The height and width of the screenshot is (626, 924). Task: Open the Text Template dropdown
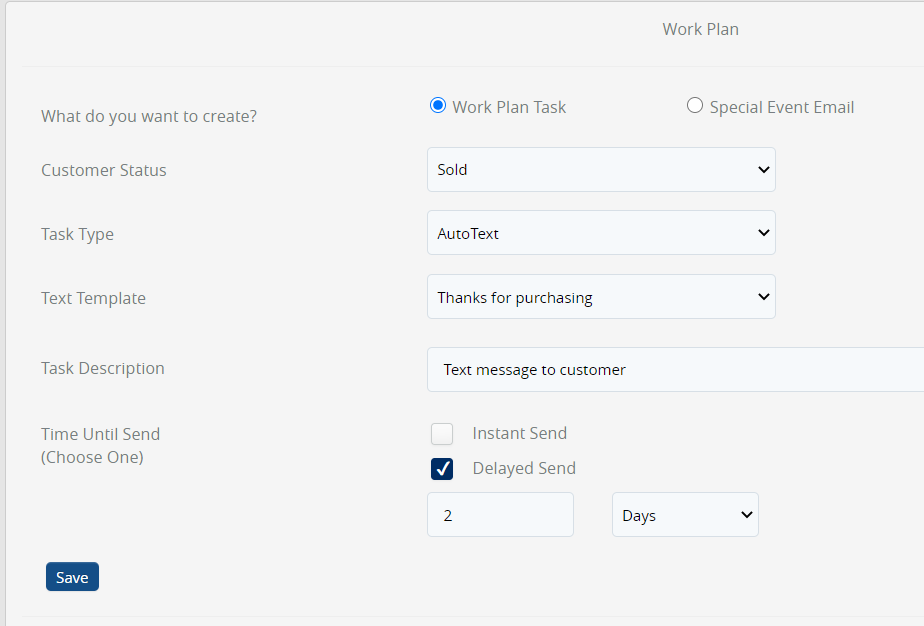[x=600, y=297]
